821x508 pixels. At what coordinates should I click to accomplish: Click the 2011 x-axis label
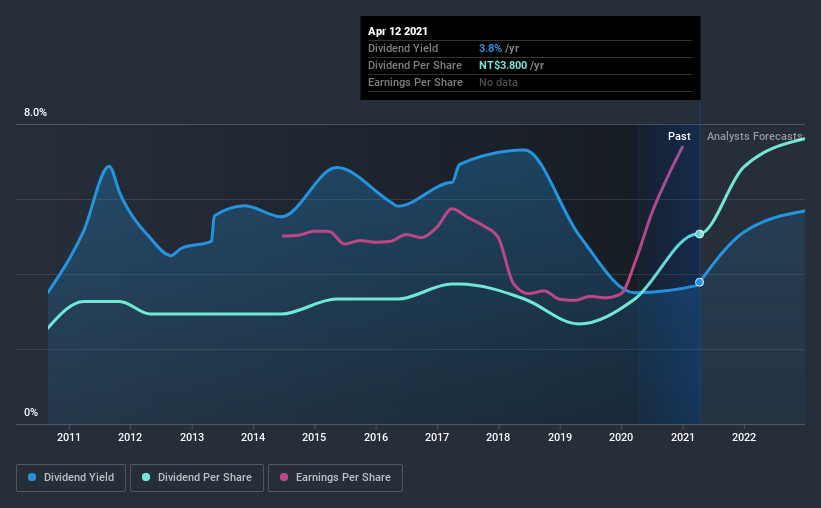69,437
